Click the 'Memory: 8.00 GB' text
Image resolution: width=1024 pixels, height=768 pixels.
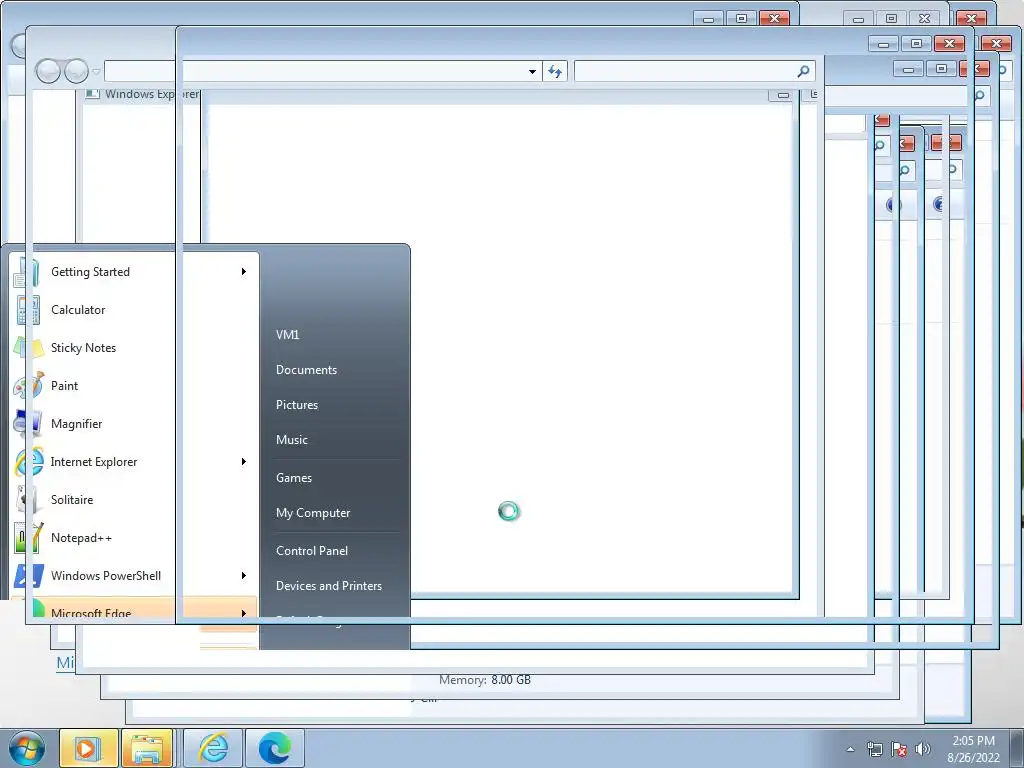(485, 680)
